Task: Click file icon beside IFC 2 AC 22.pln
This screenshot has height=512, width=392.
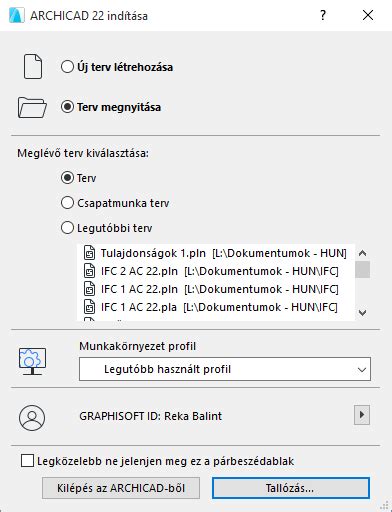Action: tap(89, 271)
